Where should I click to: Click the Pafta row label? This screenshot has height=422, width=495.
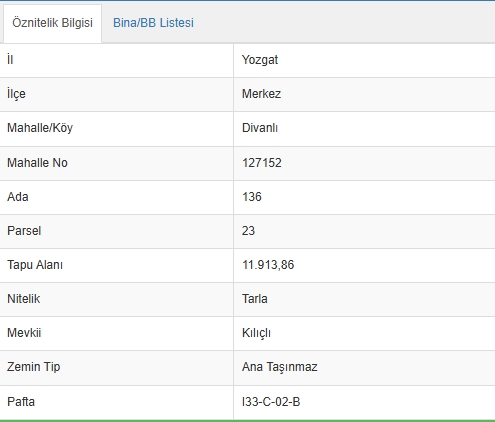pos(21,402)
